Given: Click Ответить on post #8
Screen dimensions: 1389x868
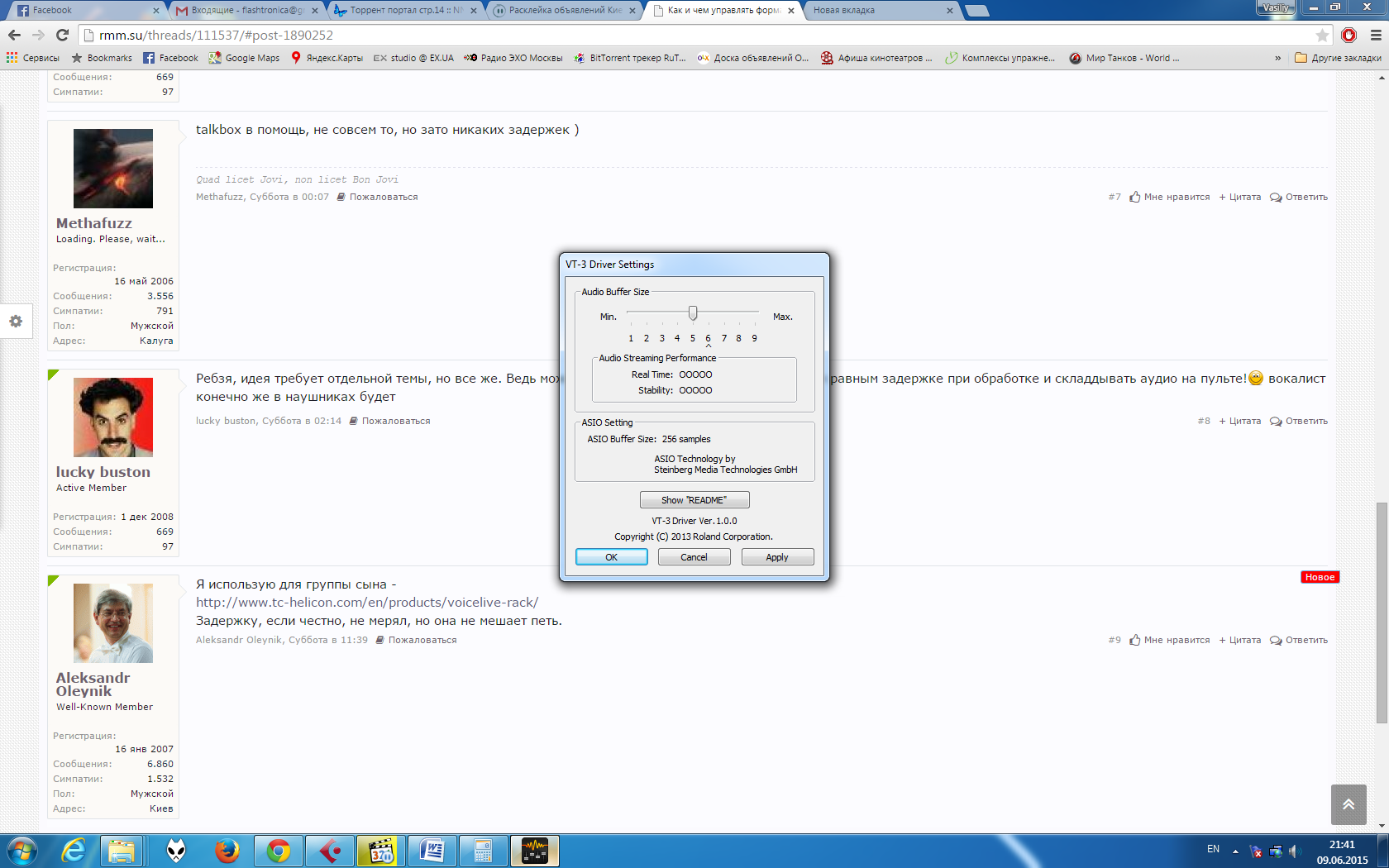Looking at the screenshot, I should (1299, 421).
